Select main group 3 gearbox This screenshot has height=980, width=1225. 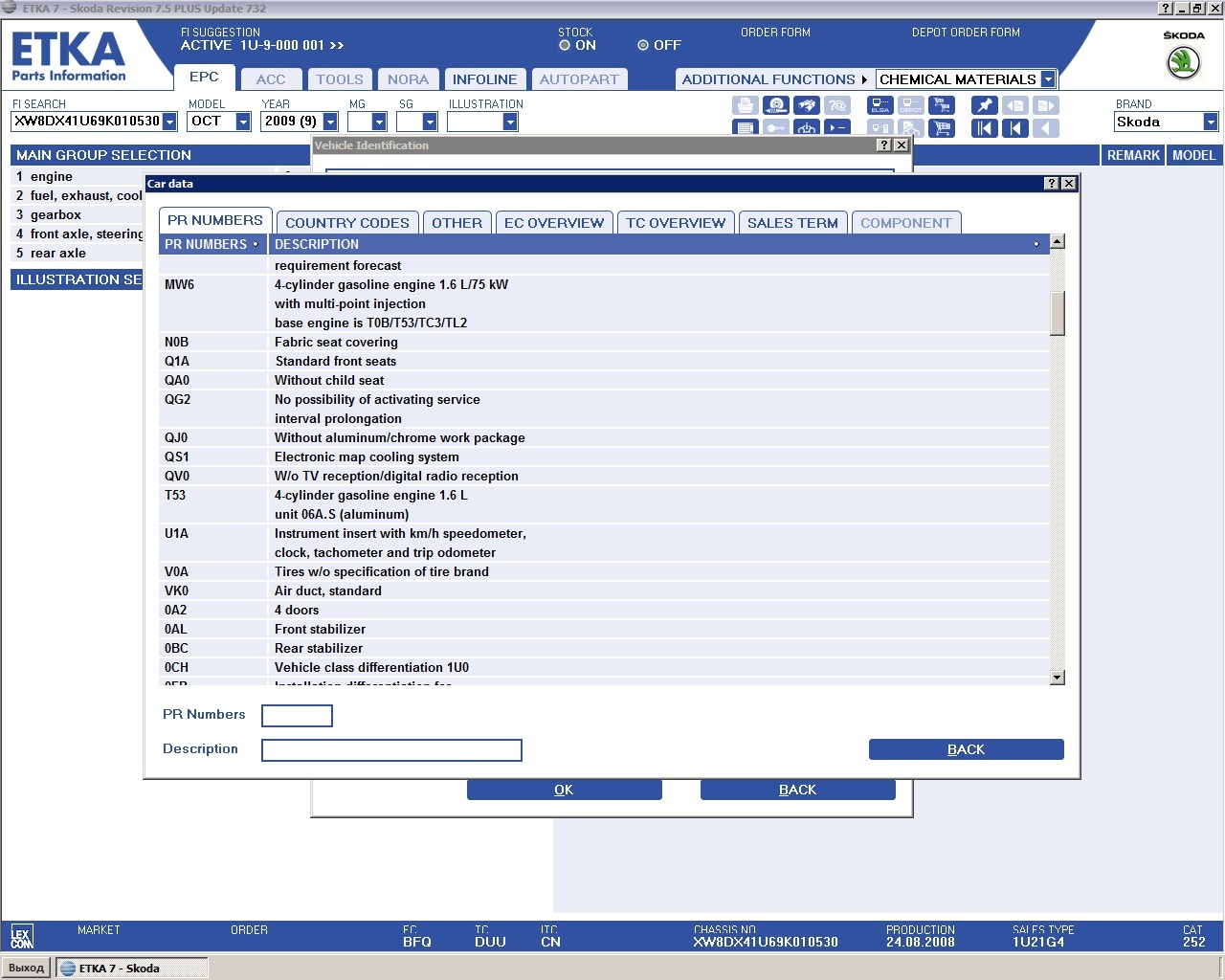click(x=77, y=214)
